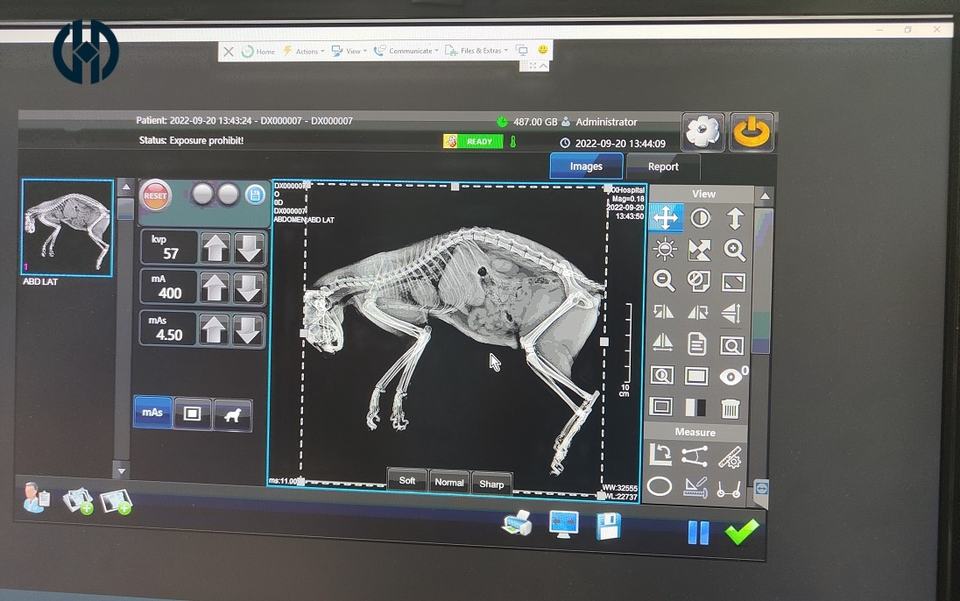Click the magnifier-in-frame region zoom icon
This screenshot has height=601, width=960.
(x=731, y=345)
